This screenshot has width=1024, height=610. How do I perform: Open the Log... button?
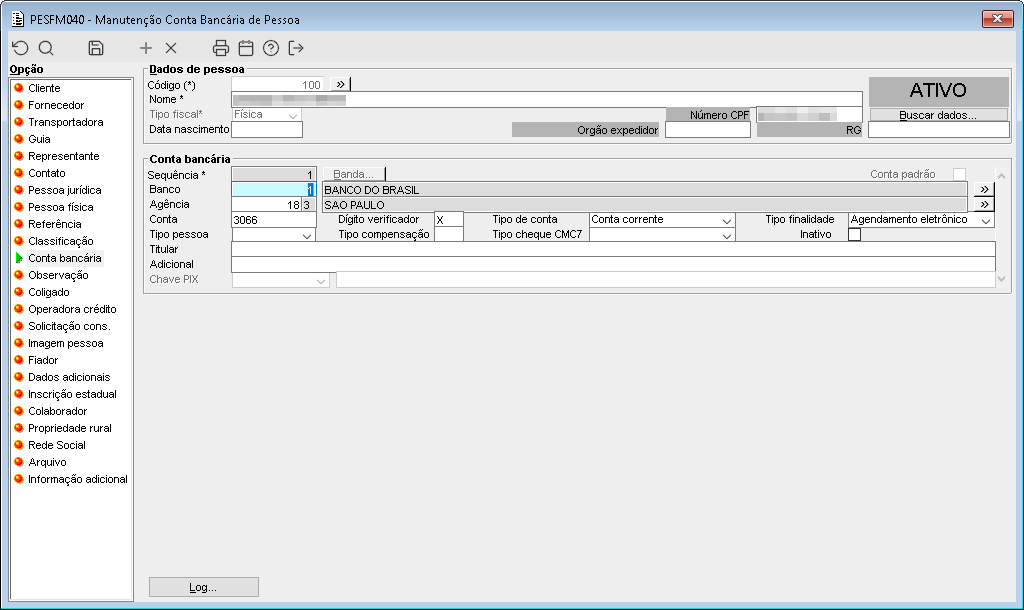click(204, 587)
